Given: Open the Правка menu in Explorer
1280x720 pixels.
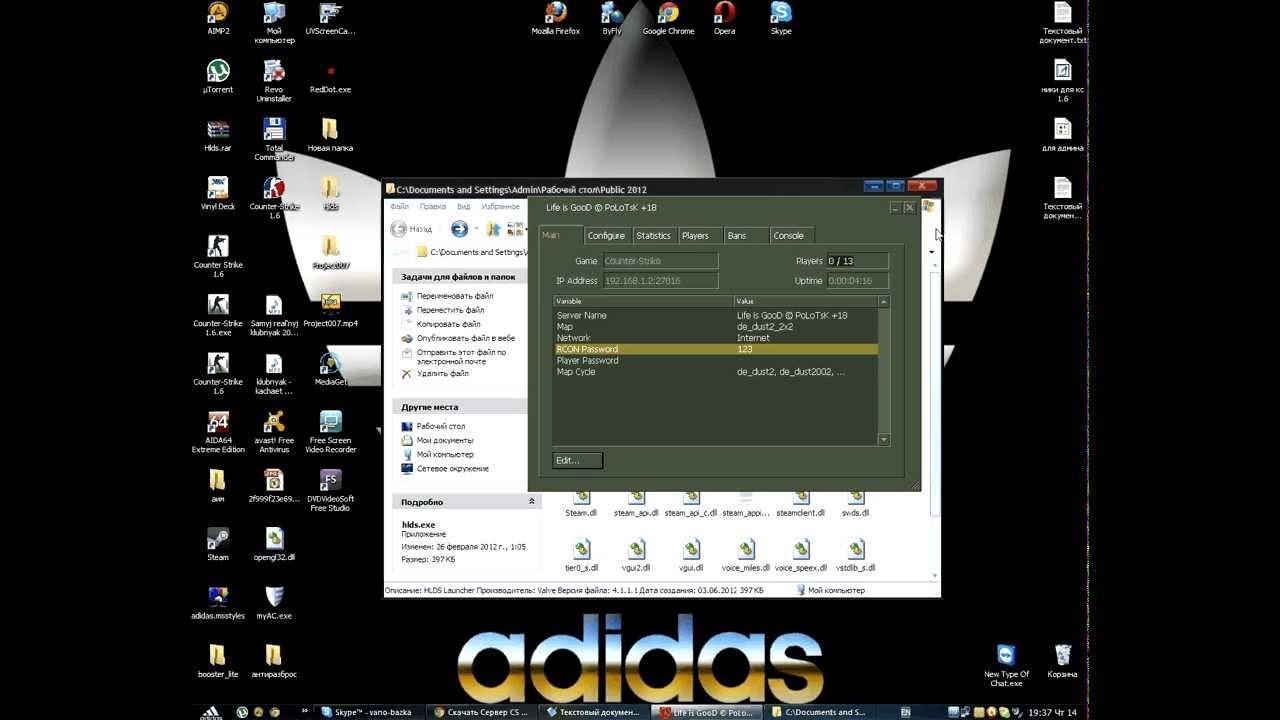Looking at the screenshot, I should [x=433, y=206].
